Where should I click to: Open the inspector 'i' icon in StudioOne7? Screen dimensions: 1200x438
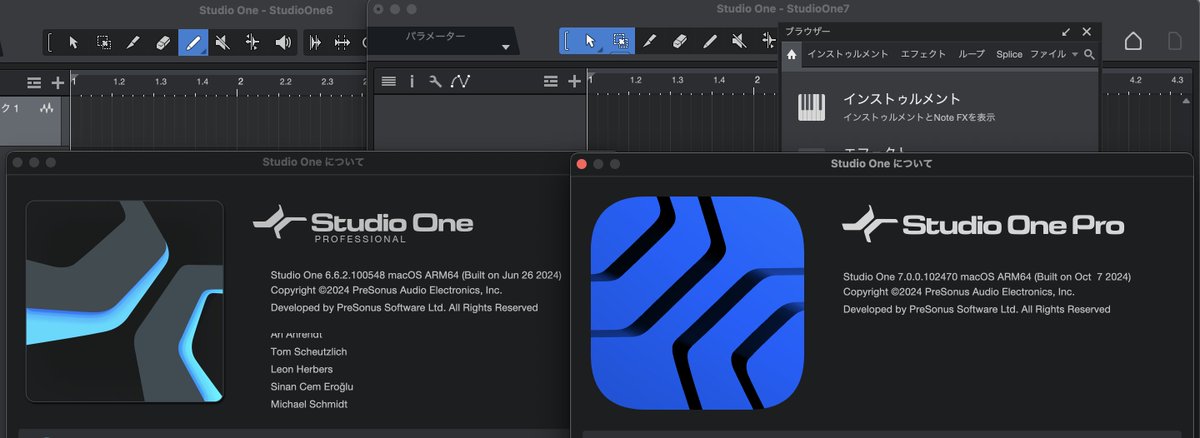[412, 81]
